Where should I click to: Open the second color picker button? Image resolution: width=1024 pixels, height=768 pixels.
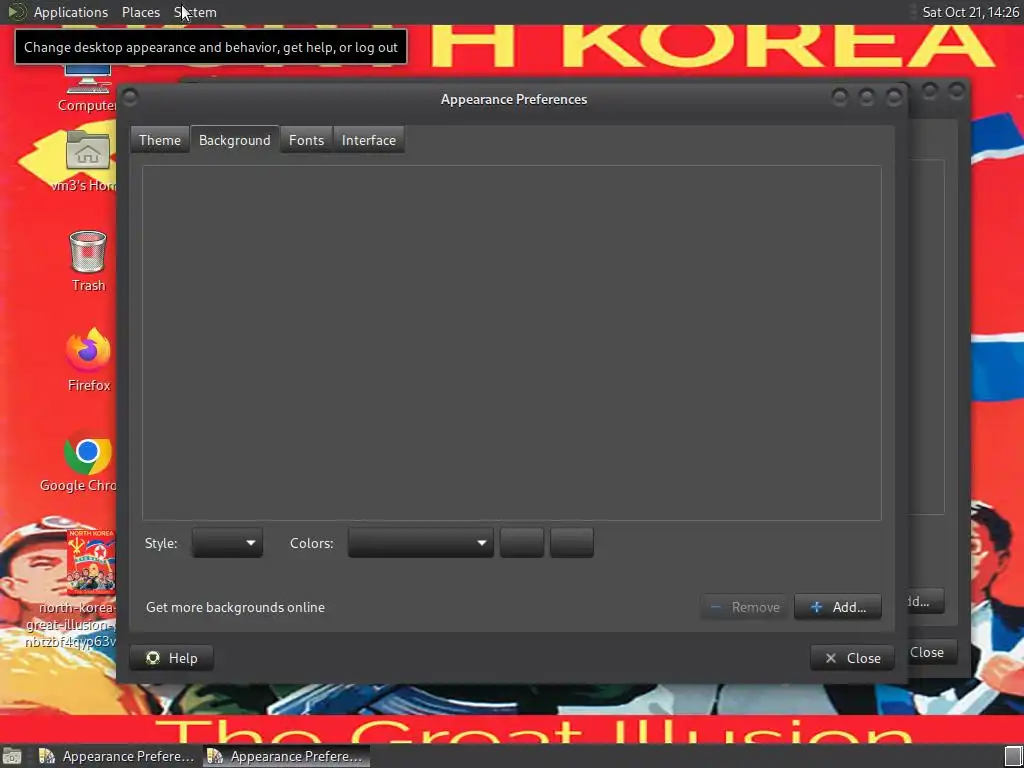pos(571,543)
